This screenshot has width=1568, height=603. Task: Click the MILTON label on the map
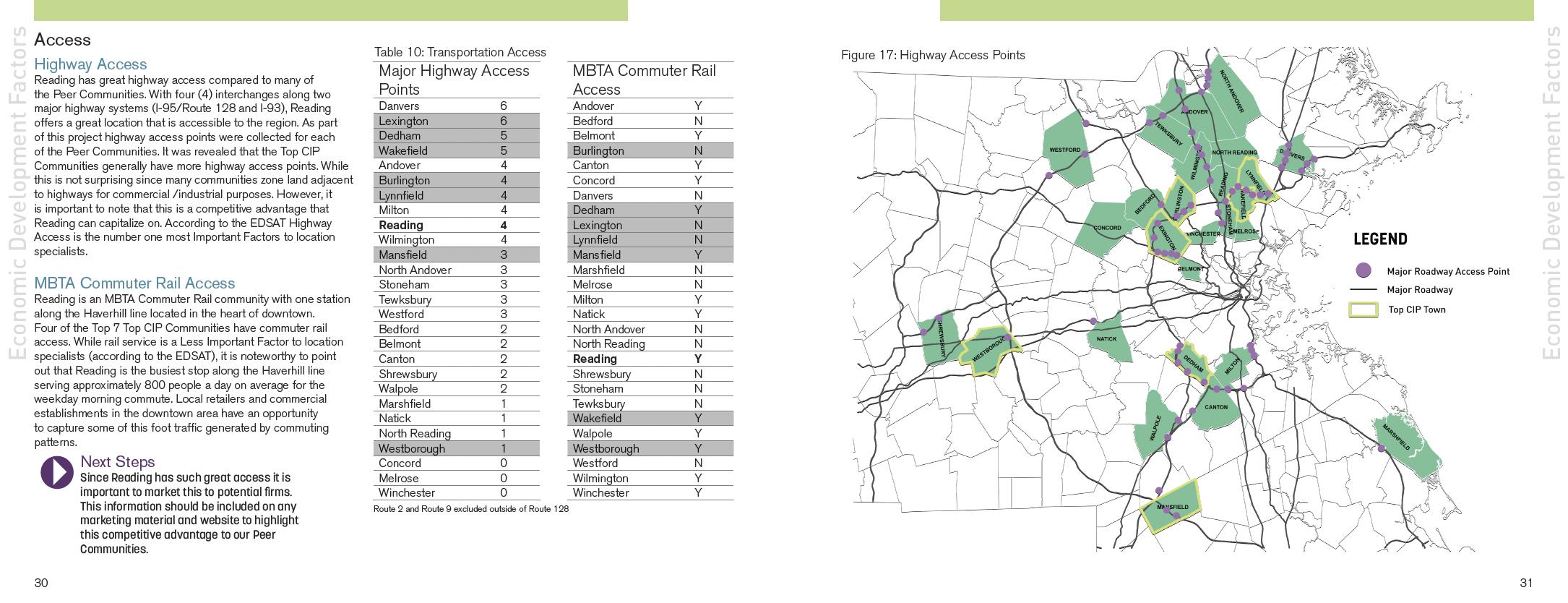coord(1233,365)
